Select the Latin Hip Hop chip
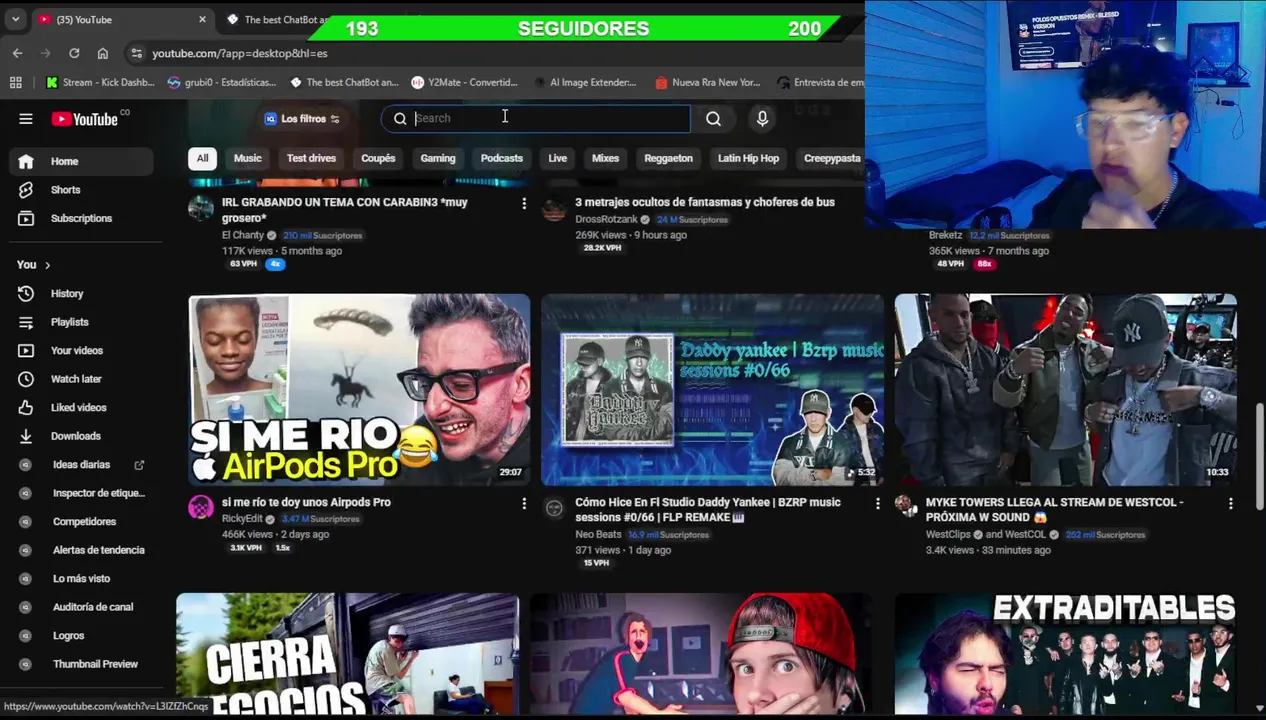 748,158
